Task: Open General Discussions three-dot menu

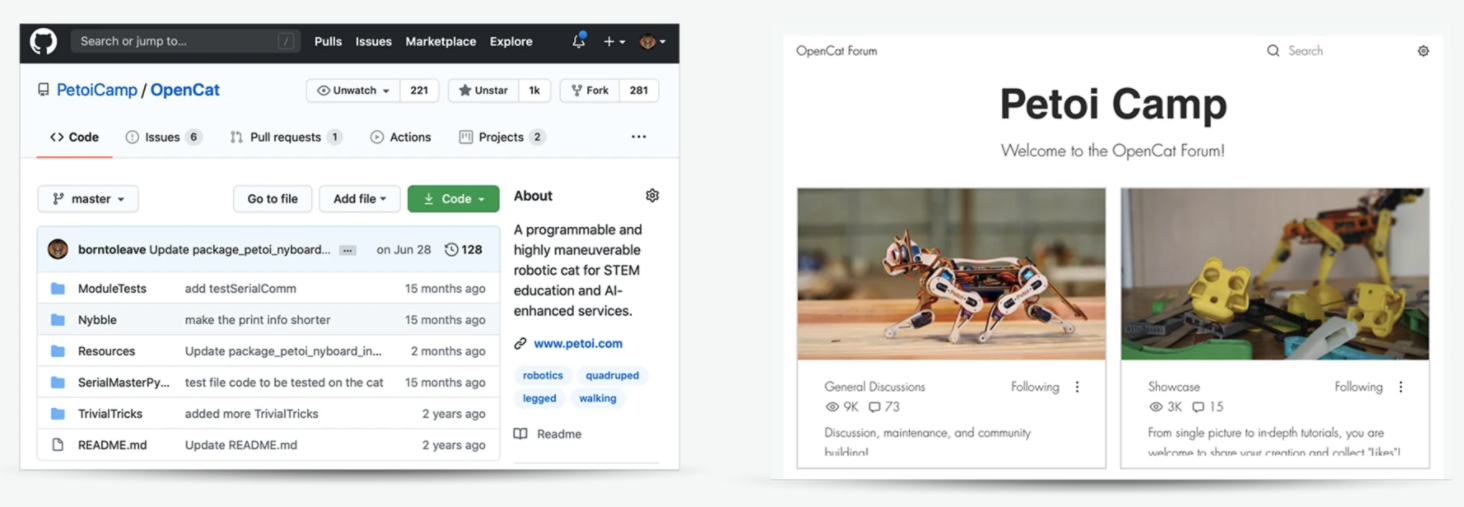Action: pyautogui.click(x=1077, y=387)
